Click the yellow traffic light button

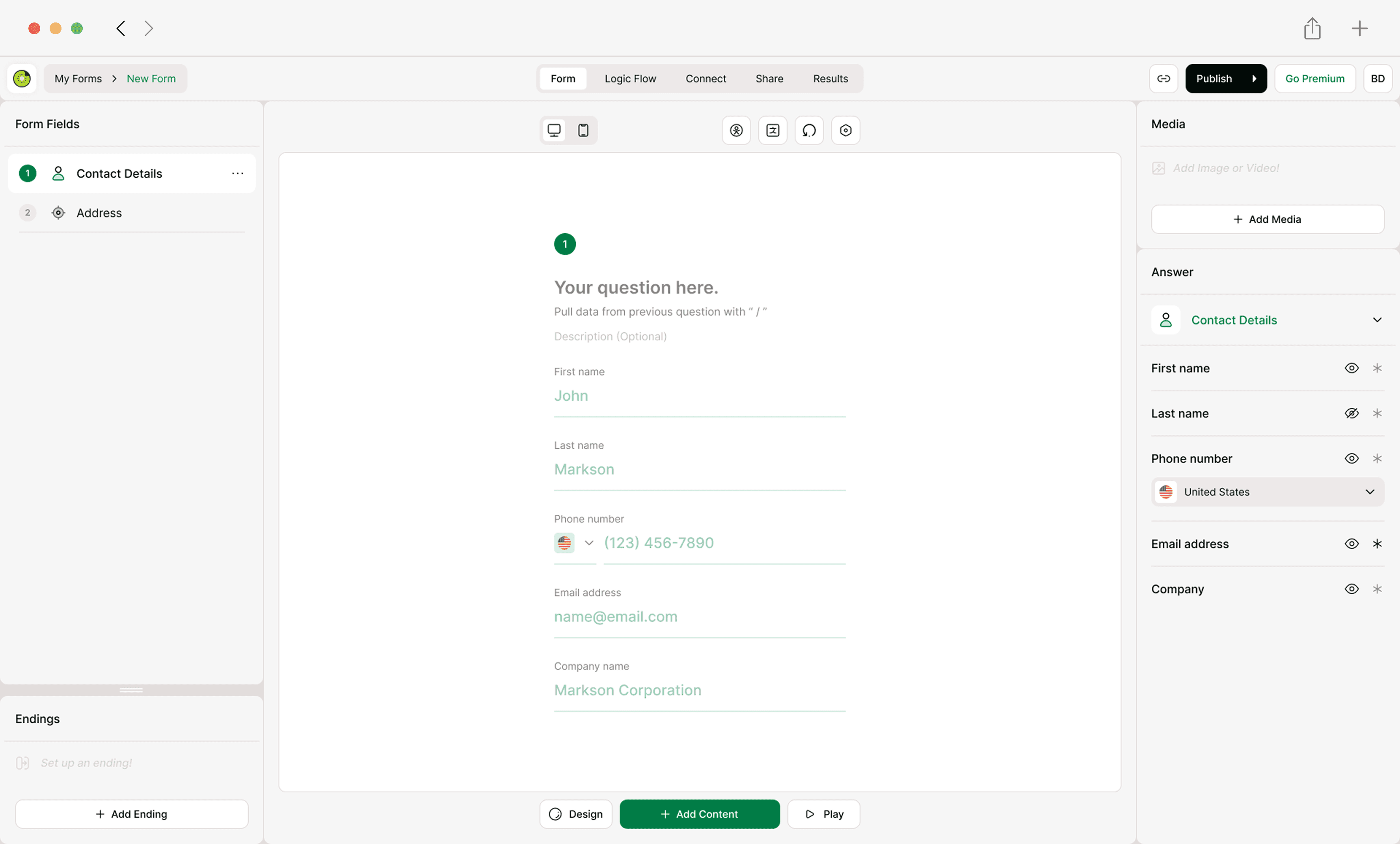[55, 28]
